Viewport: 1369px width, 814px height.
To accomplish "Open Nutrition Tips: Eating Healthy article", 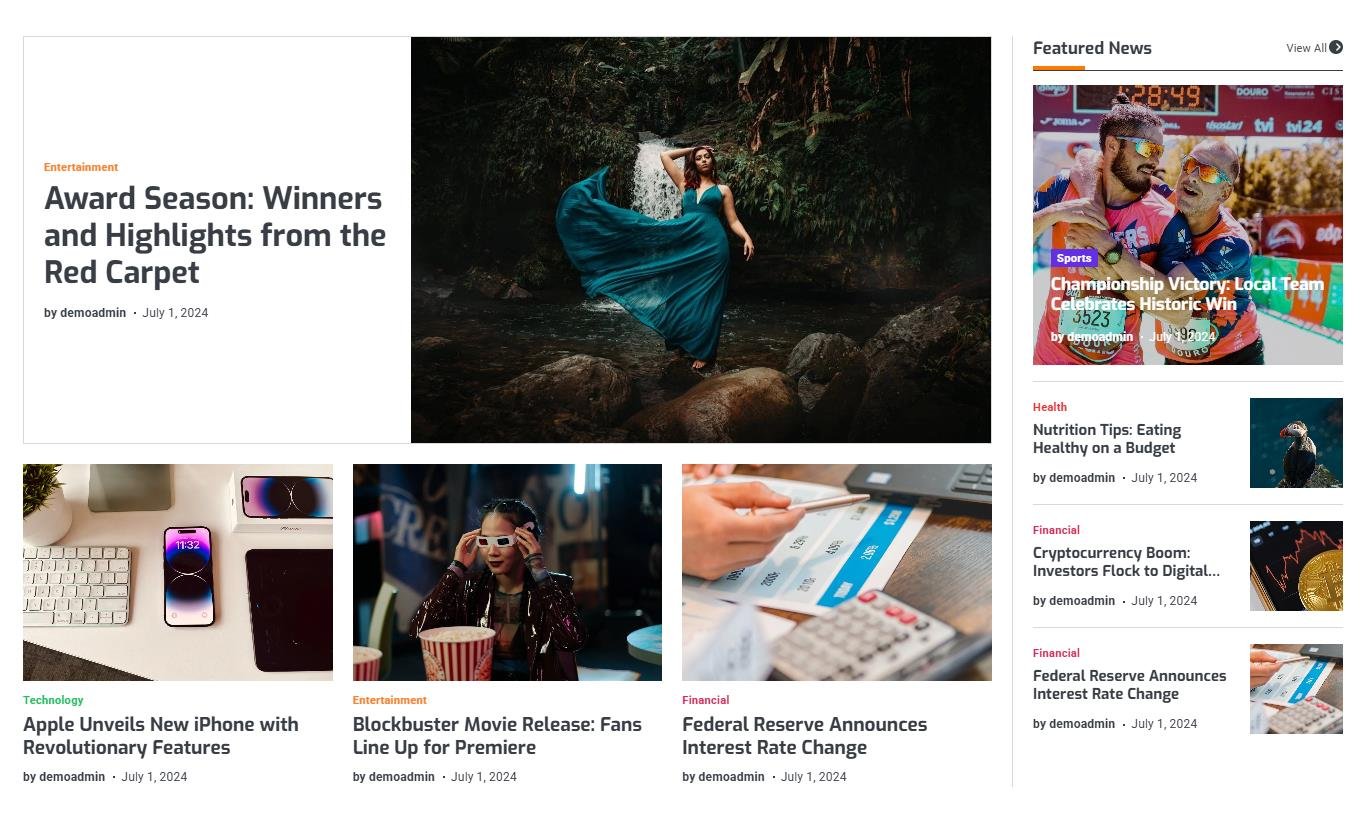I will pos(1107,439).
